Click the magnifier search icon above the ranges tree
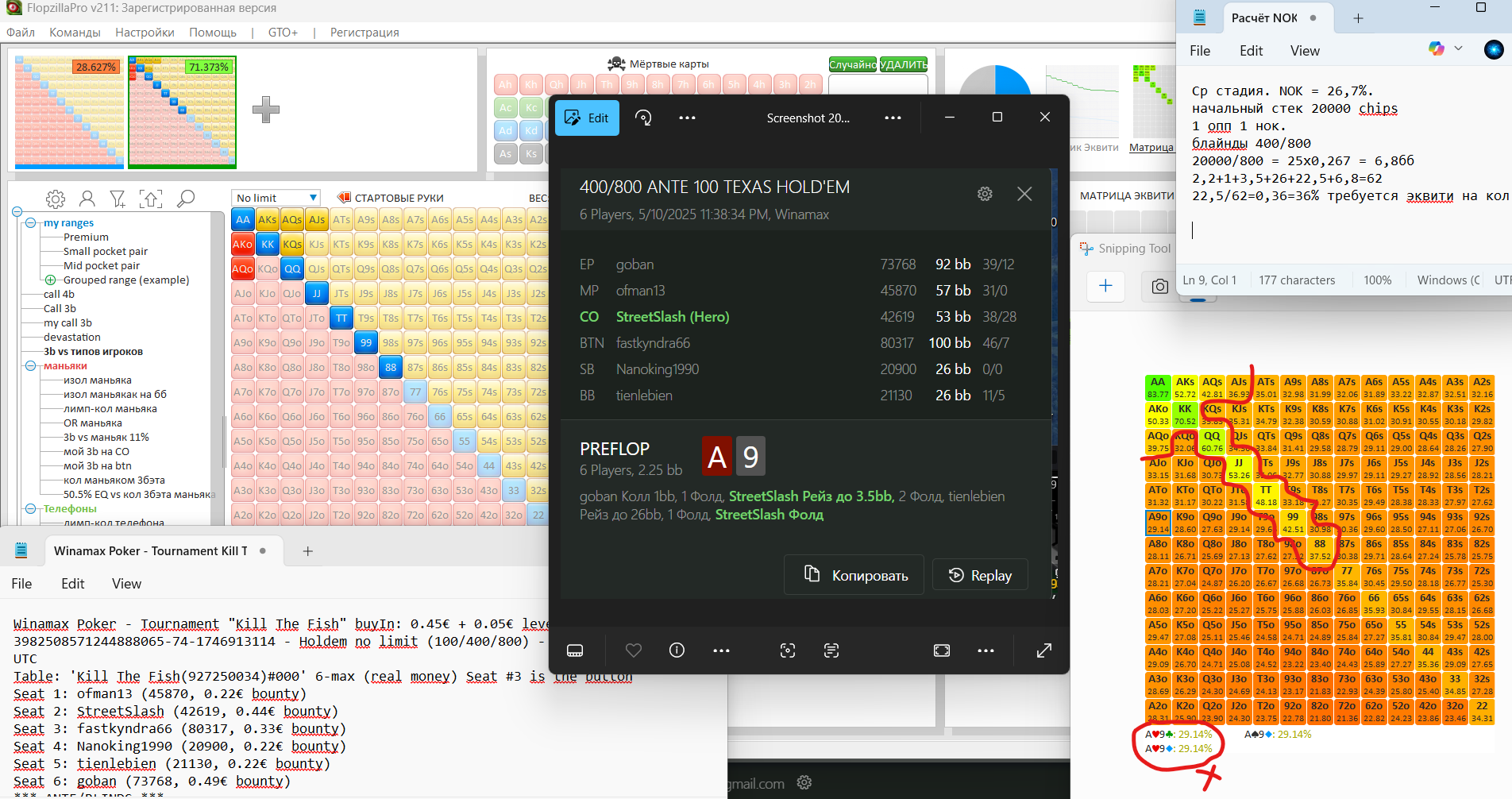The height and width of the screenshot is (799, 1512). 186,199
